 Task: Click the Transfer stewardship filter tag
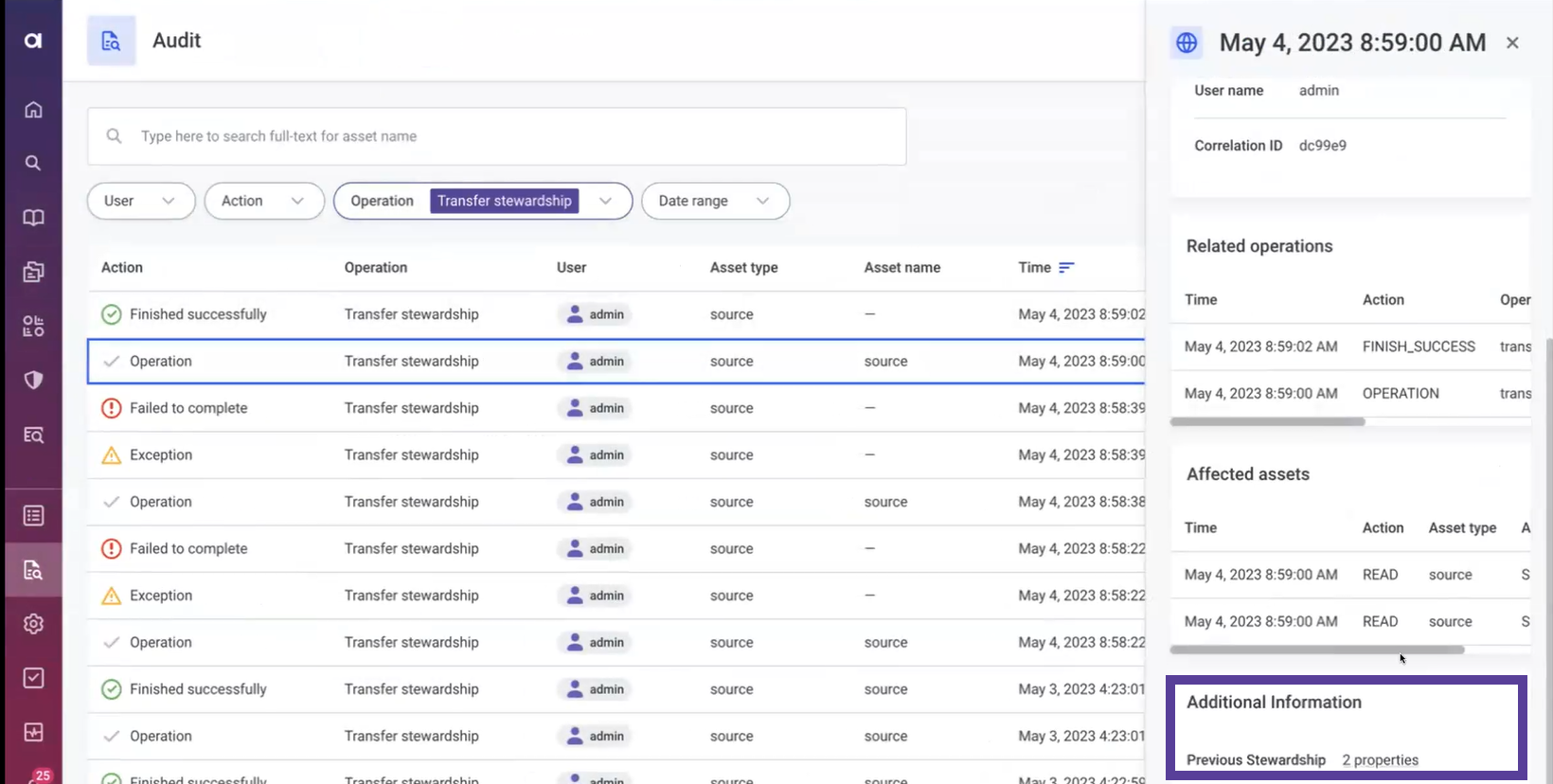(504, 201)
